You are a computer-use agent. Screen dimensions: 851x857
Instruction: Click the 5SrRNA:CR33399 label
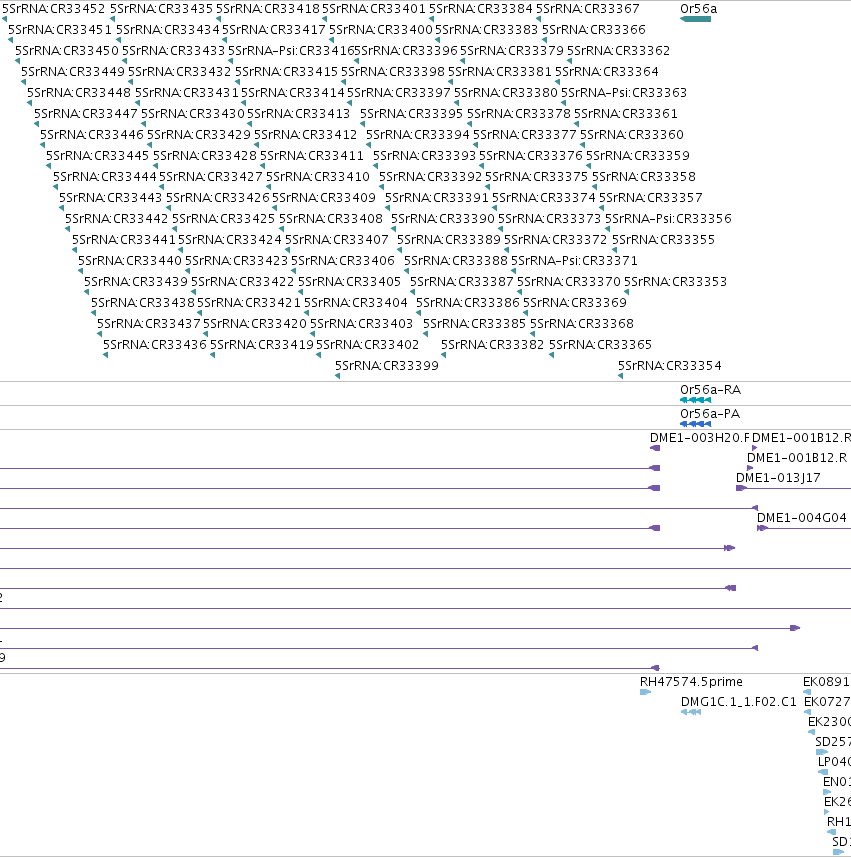(387, 366)
